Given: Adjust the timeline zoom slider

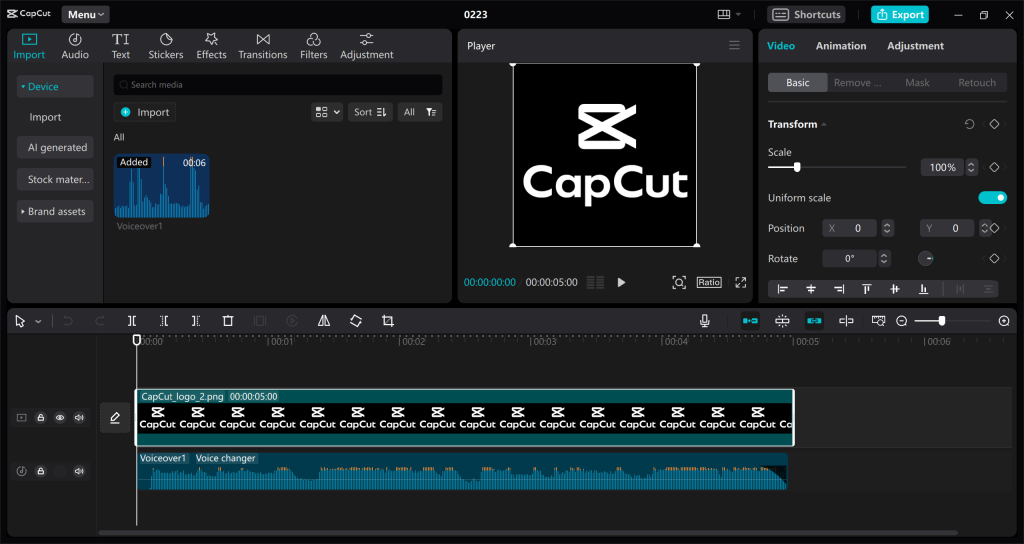Looking at the screenshot, I should point(941,321).
